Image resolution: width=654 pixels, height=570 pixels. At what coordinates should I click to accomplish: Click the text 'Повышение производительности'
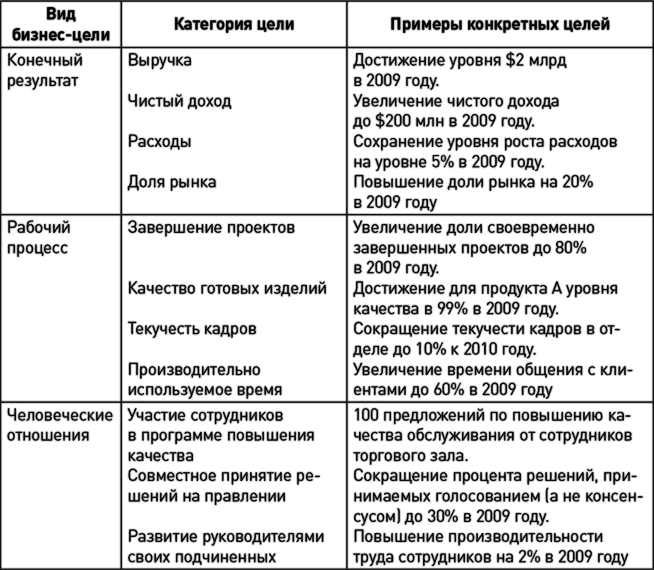[x=478, y=537]
